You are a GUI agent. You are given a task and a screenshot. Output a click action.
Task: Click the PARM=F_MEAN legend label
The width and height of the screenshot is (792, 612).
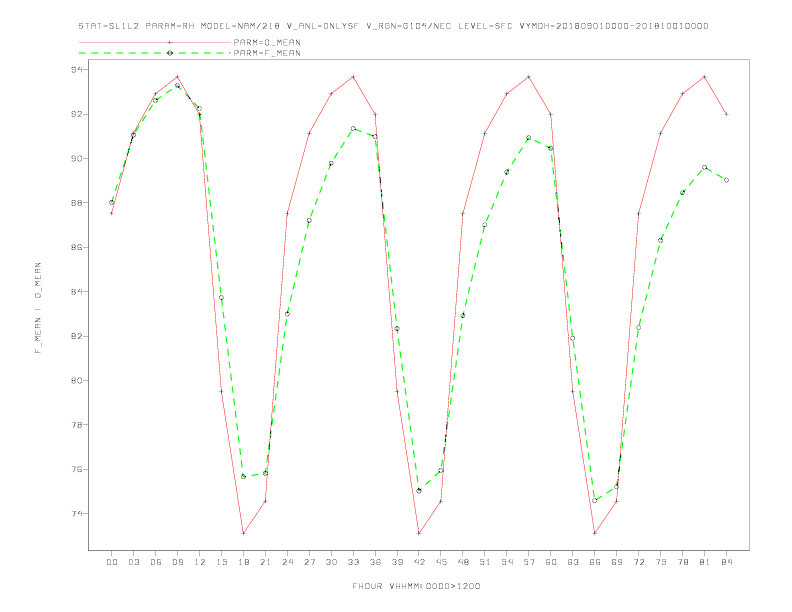pyautogui.click(x=267, y=53)
